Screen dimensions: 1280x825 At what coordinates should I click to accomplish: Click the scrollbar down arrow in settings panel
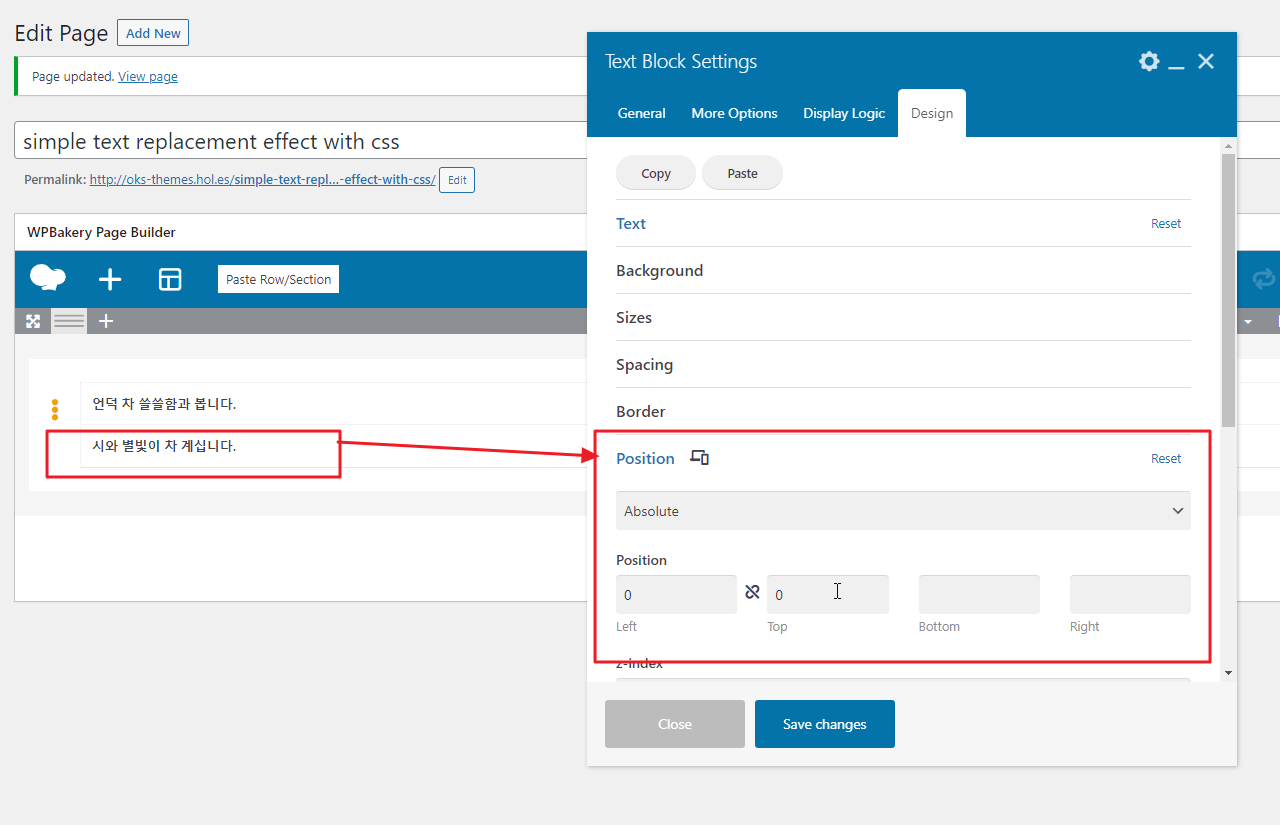(1228, 673)
